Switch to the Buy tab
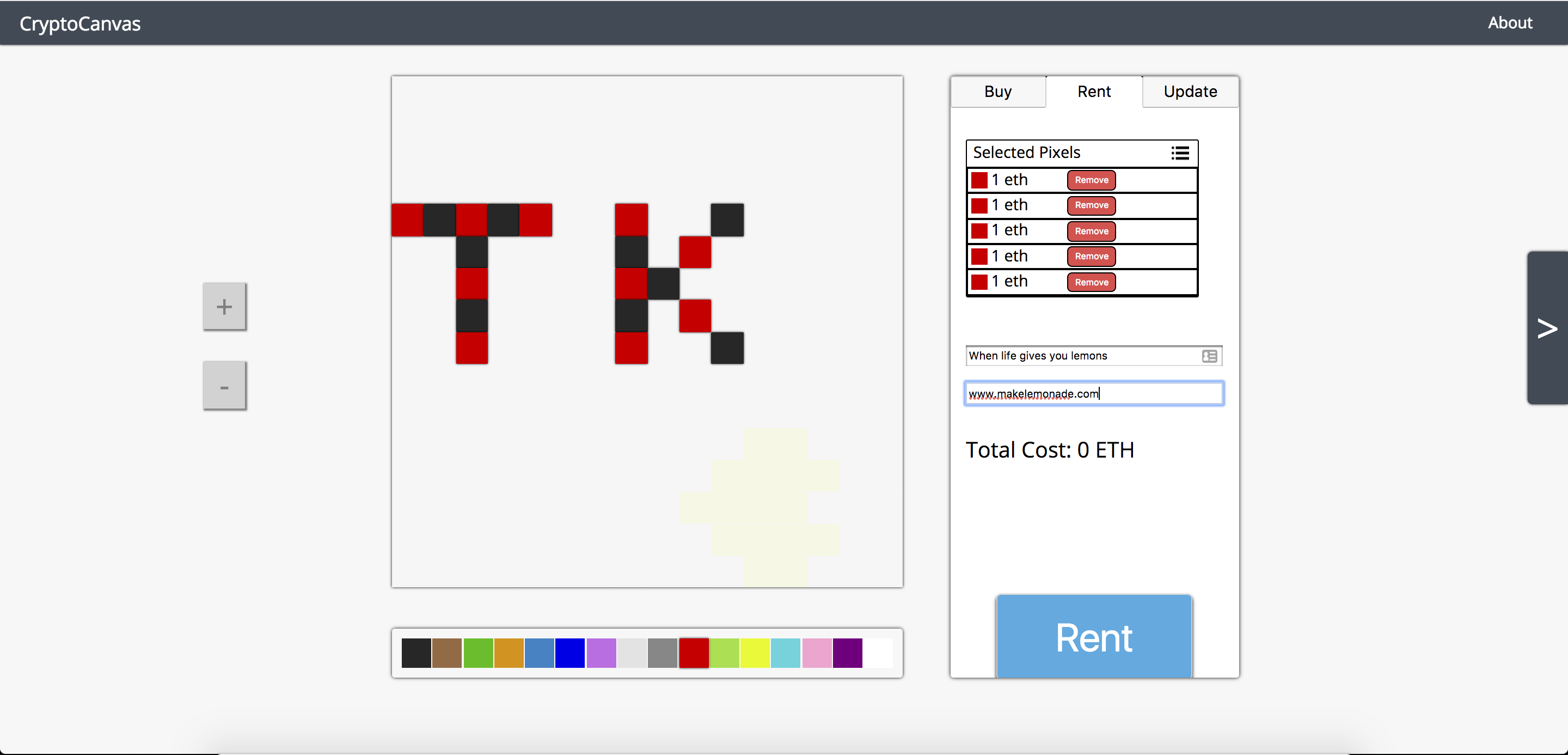This screenshot has height=755, width=1568. pos(997,92)
